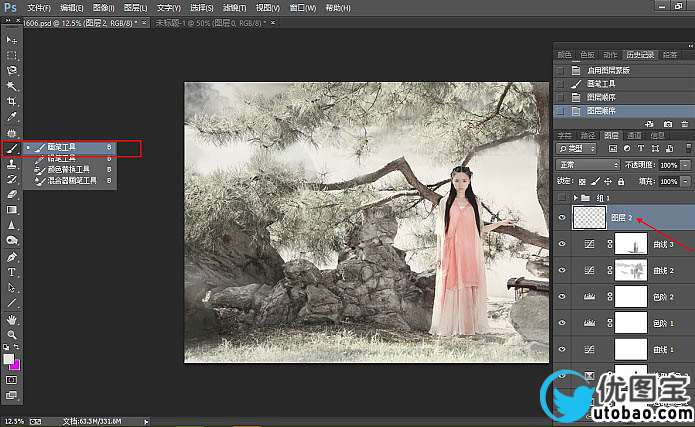This screenshot has height=427, width=695.
Task: Hide the 曲线 2 adjustment layer
Action: 562,270
